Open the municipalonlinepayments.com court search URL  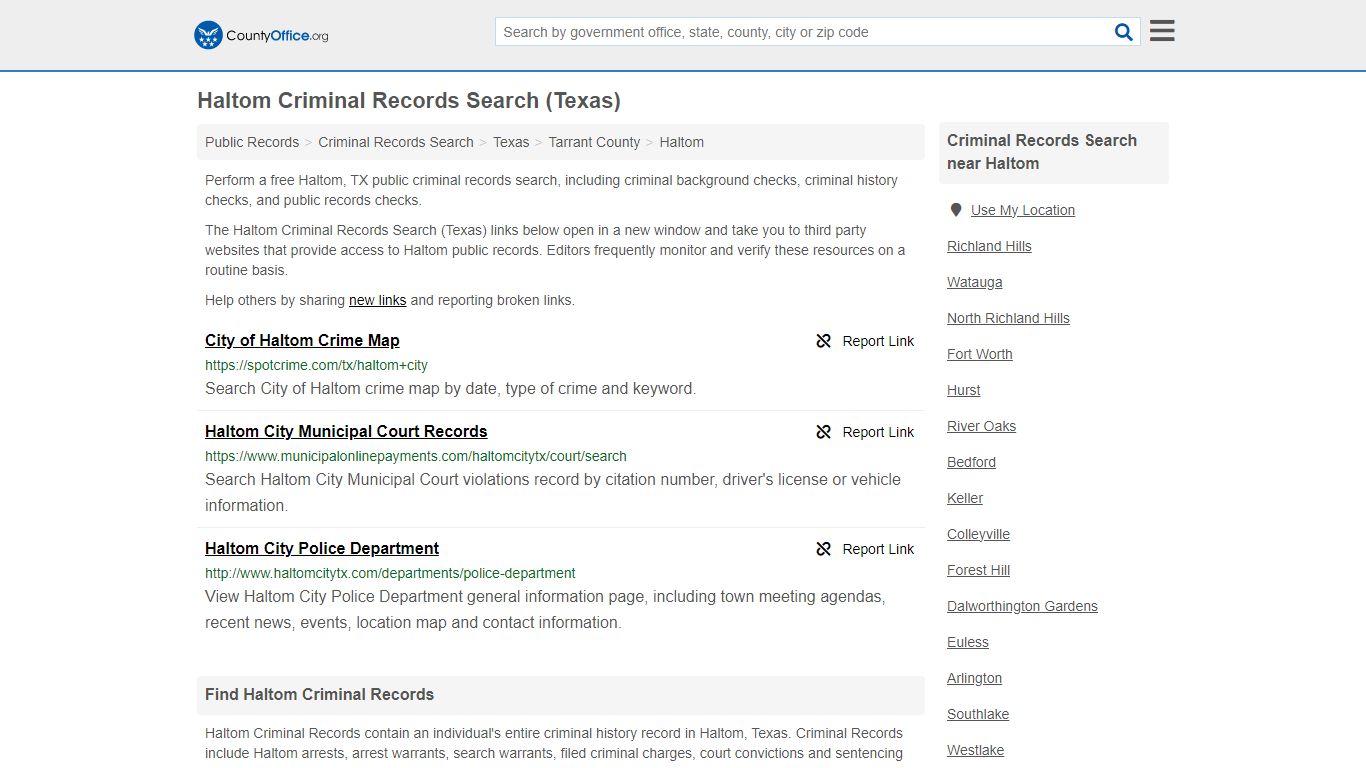[416, 456]
